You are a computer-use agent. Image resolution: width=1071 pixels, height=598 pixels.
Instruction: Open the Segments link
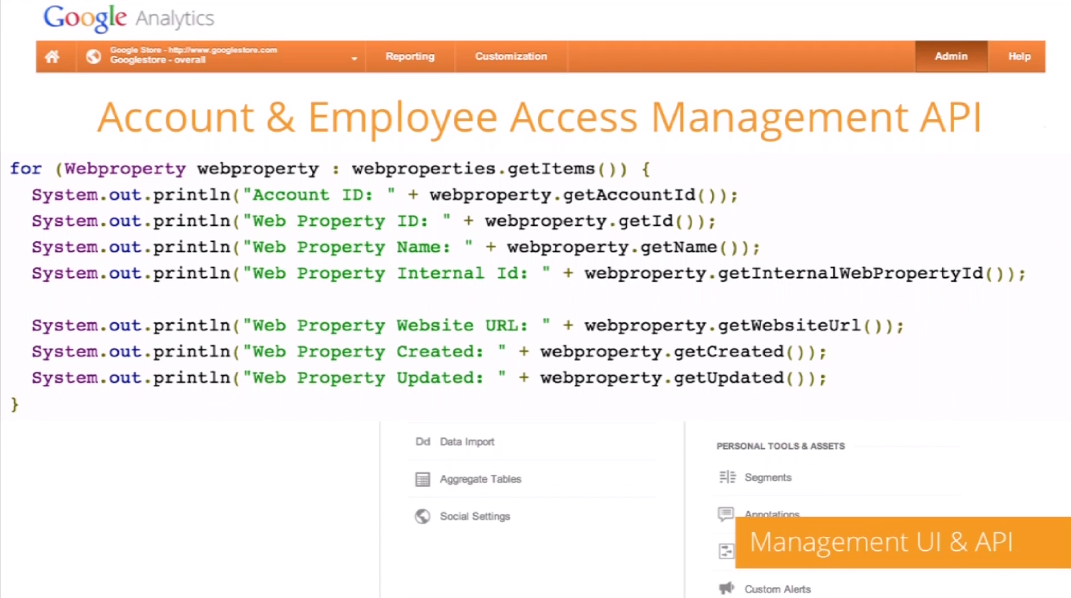[x=768, y=478]
